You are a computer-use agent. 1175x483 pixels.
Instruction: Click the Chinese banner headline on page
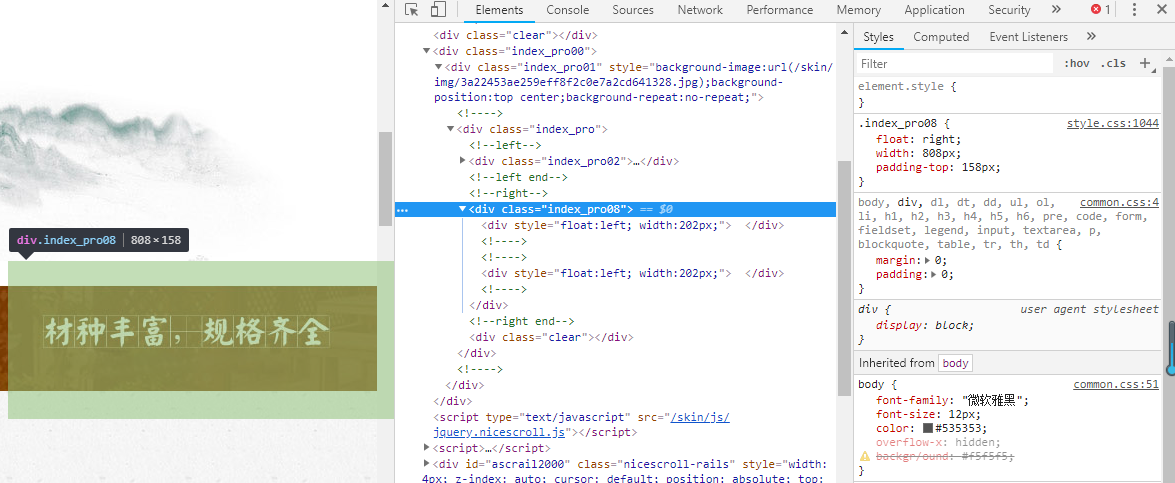coord(187,331)
